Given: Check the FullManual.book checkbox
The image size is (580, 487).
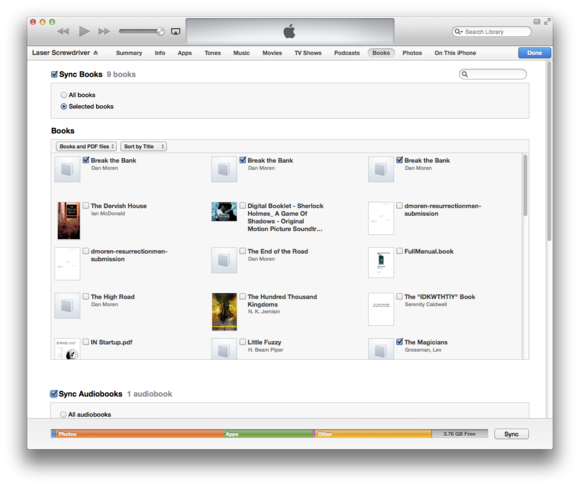Looking at the screenshot, I should (x=399, y=251).
